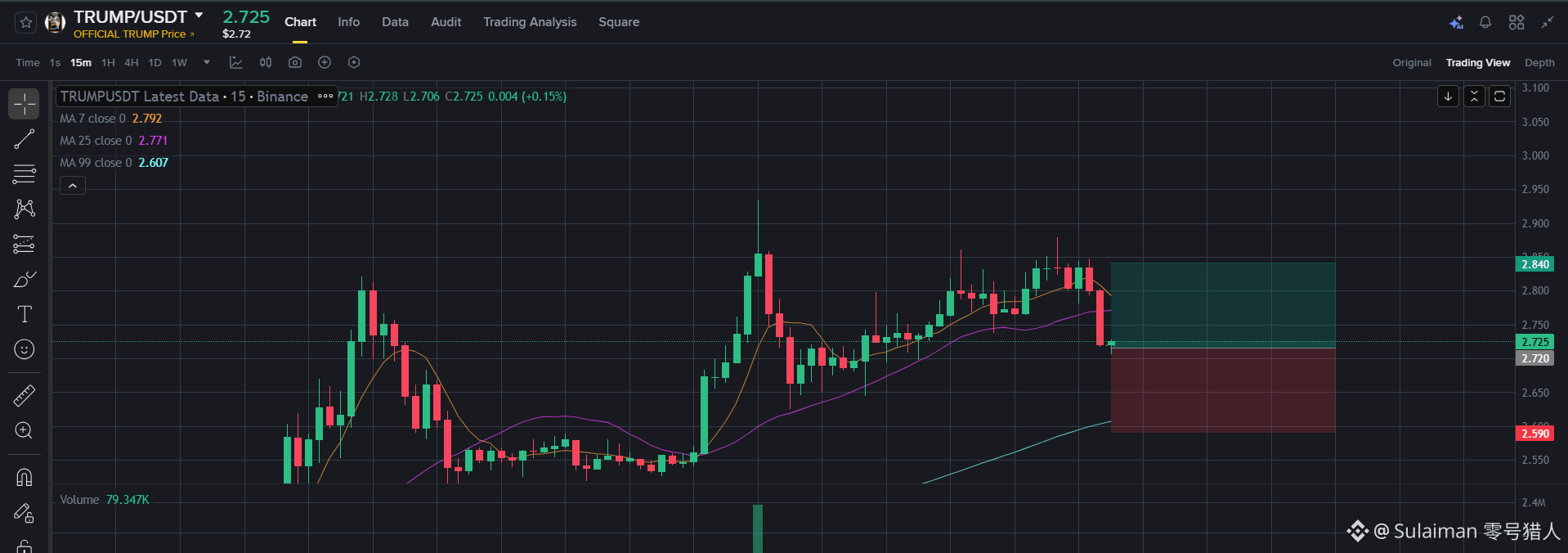1568x553 pixels.
Task: Switch to the Depth chart view
Action: [1539, 62]
